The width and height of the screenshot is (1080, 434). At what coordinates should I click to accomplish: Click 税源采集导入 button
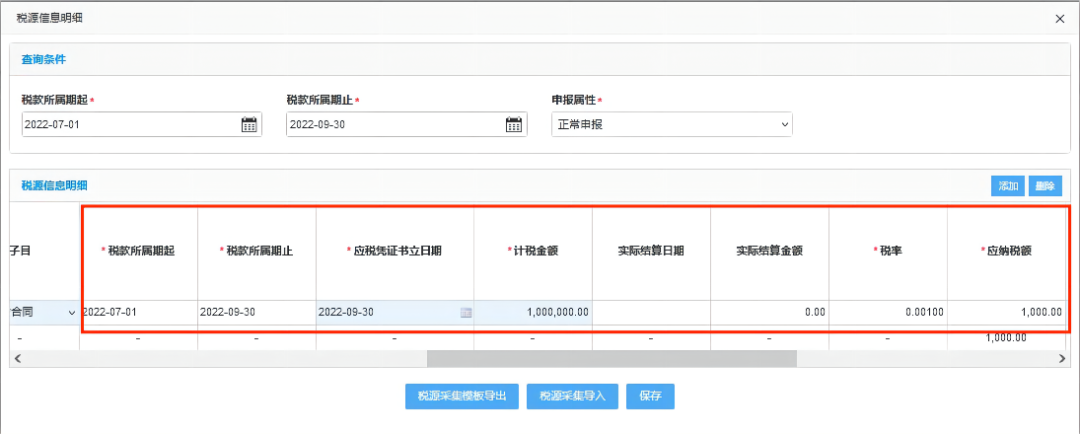point(572,396)
